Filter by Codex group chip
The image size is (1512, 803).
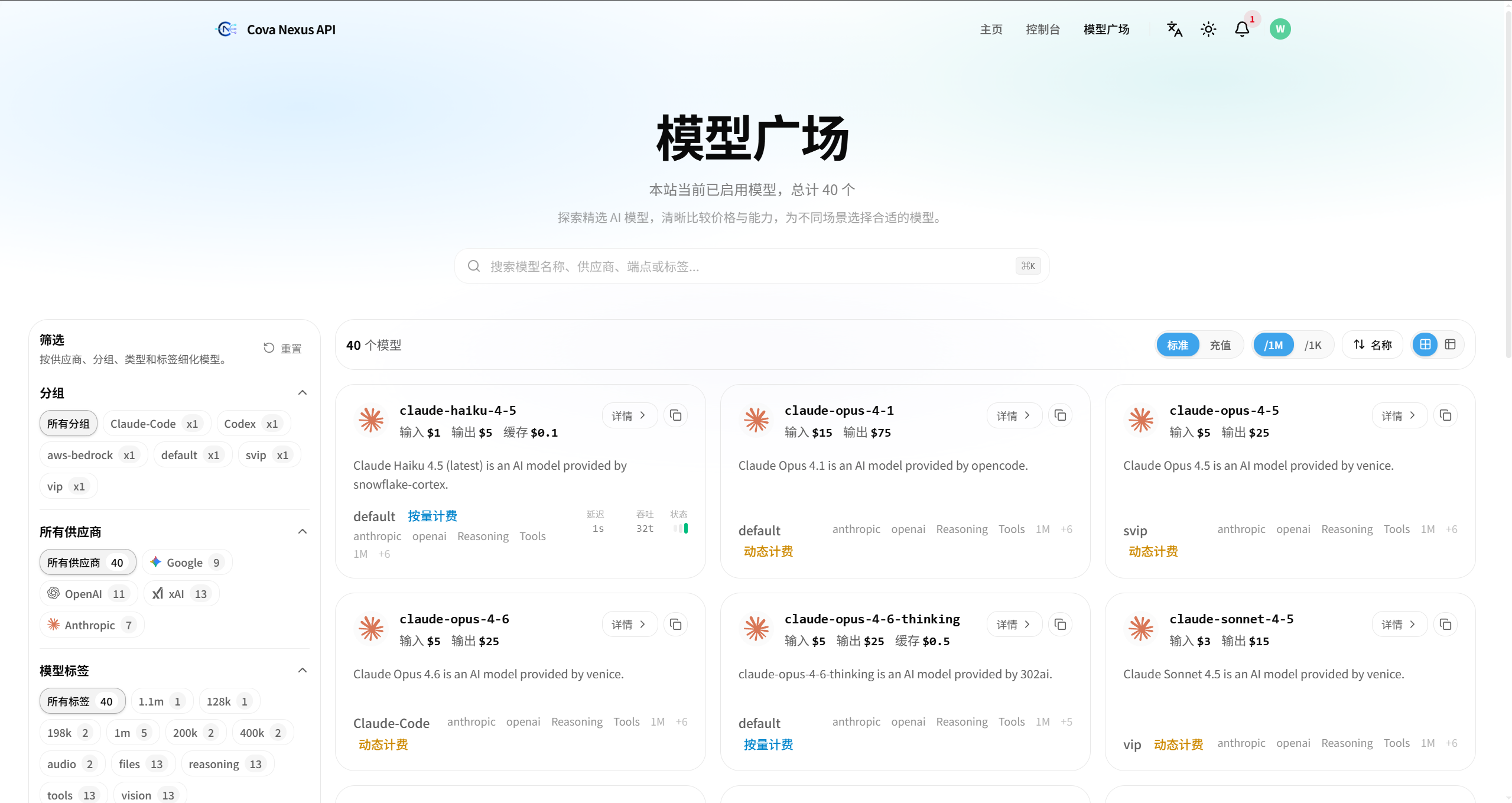click(x=253, y=424)
